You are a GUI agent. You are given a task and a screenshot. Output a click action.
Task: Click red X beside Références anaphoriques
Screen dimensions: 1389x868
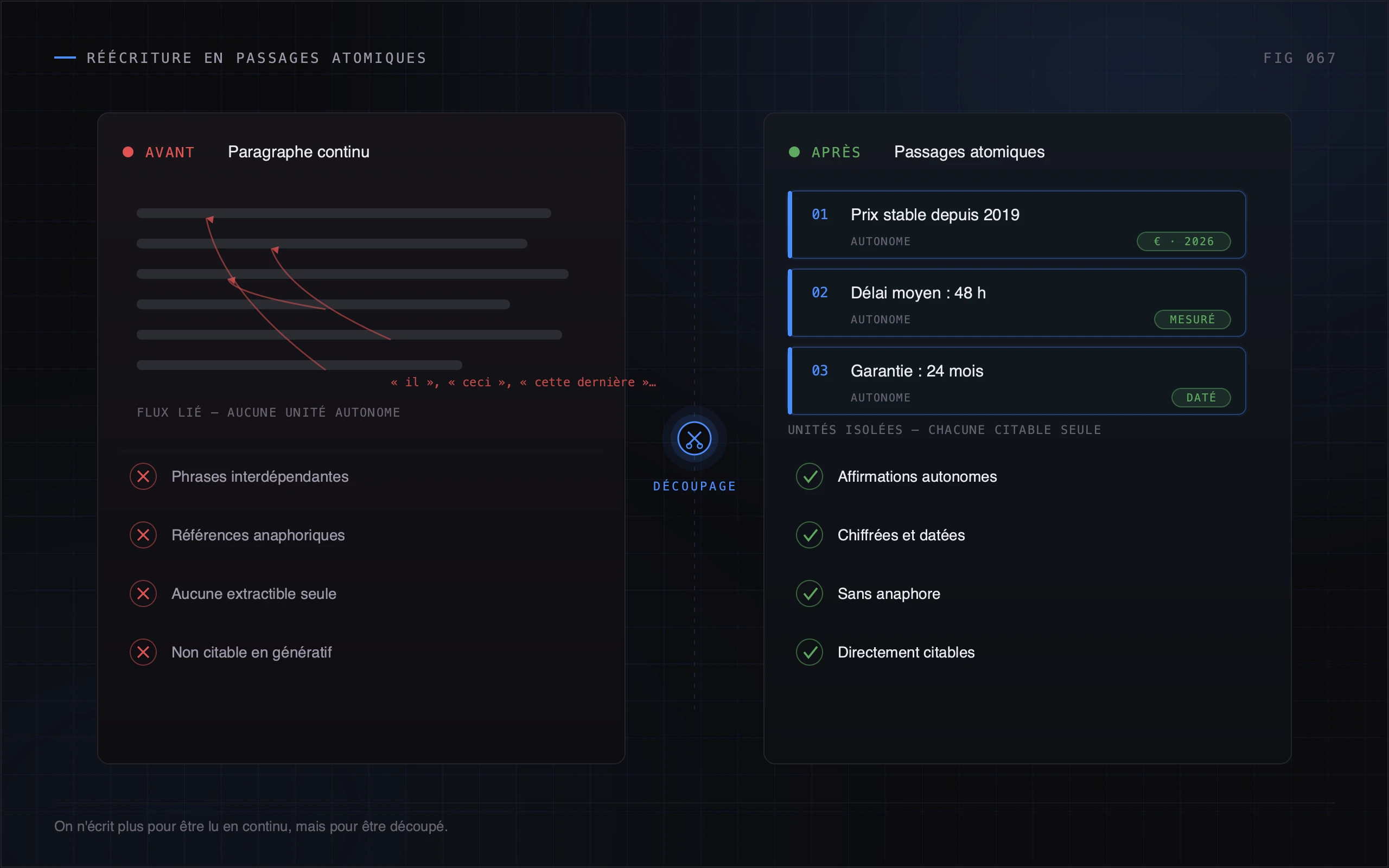click(143, 535)
